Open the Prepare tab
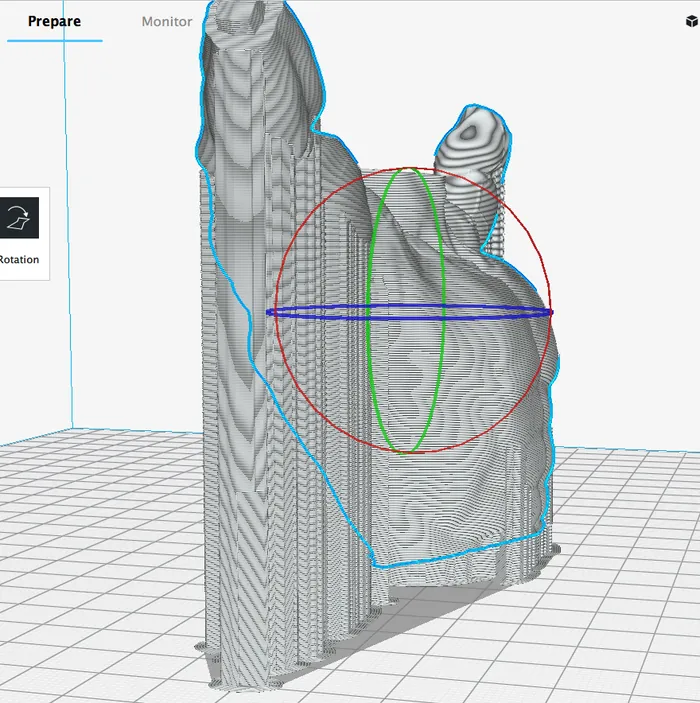This screenshot has width=700, height=703. (x=54, y=21)
